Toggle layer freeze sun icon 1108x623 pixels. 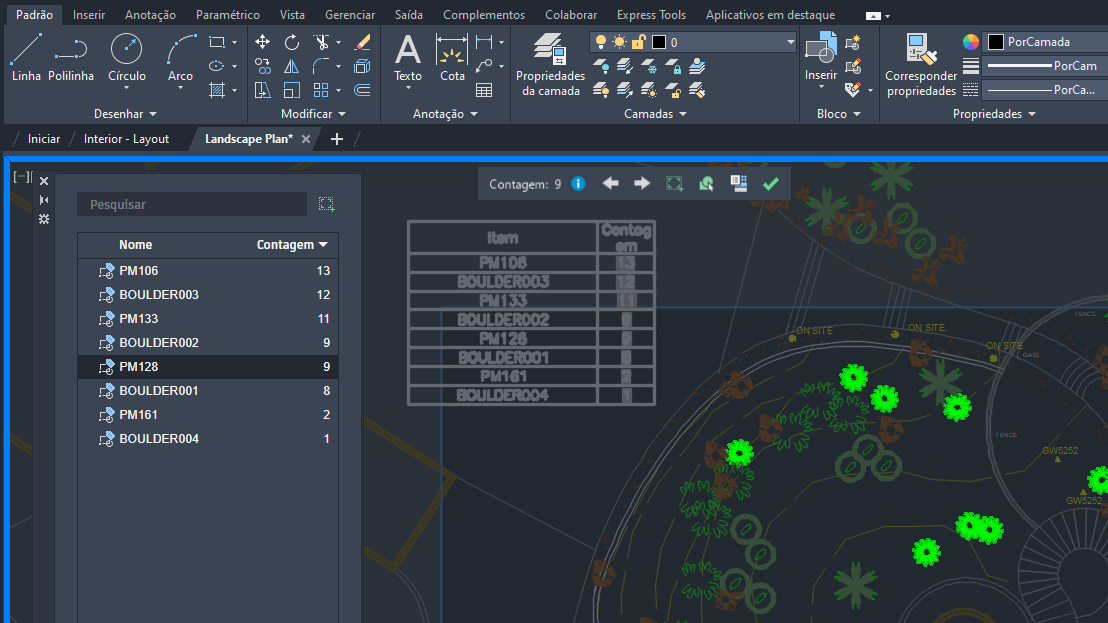pos(619,42)
